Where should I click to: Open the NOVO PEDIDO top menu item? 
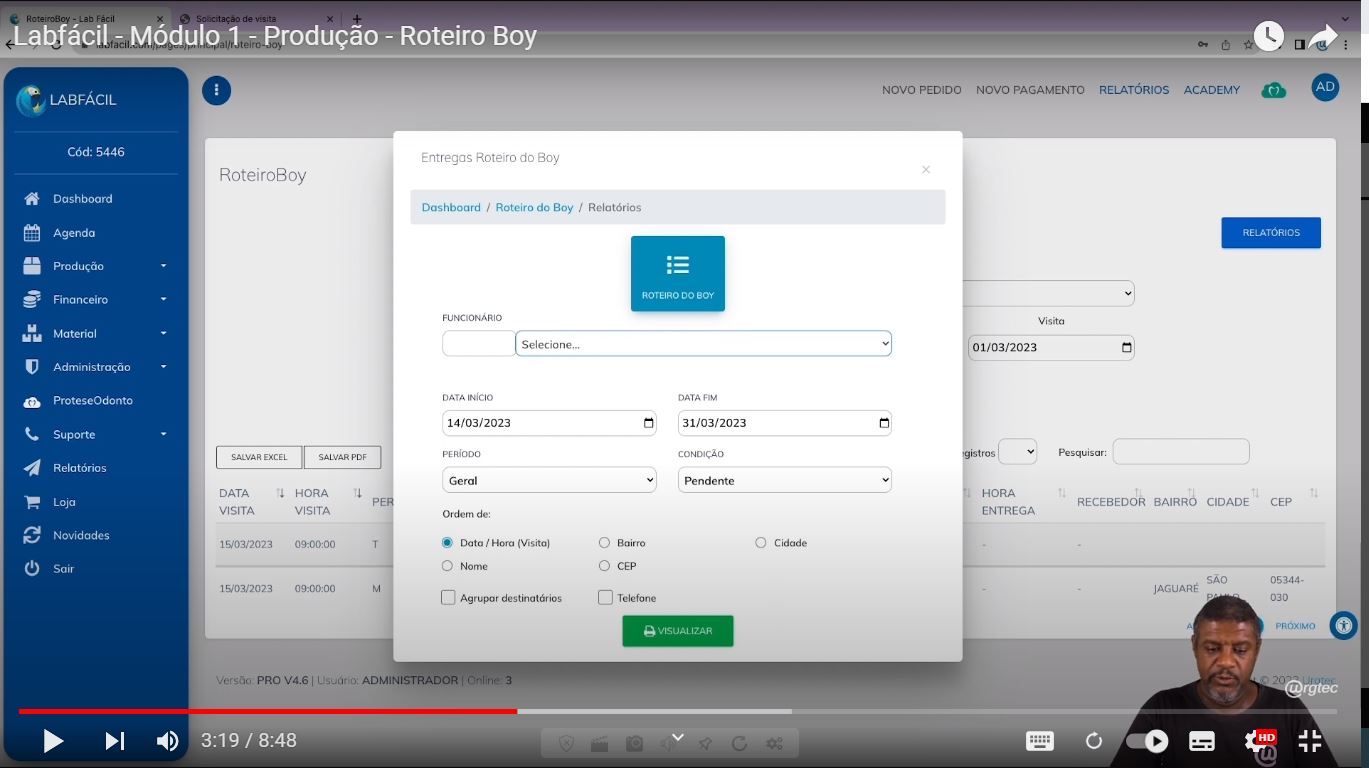[x=921, y=90]
